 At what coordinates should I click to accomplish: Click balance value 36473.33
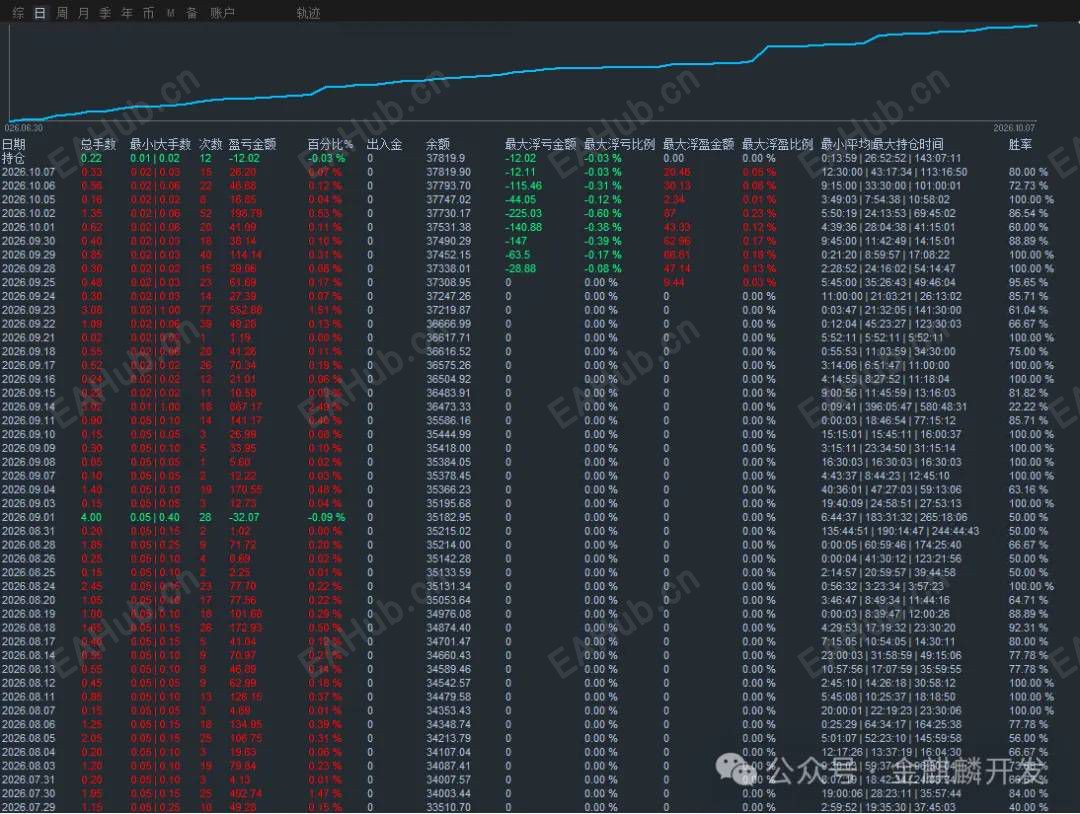click(x=448, y=406)
